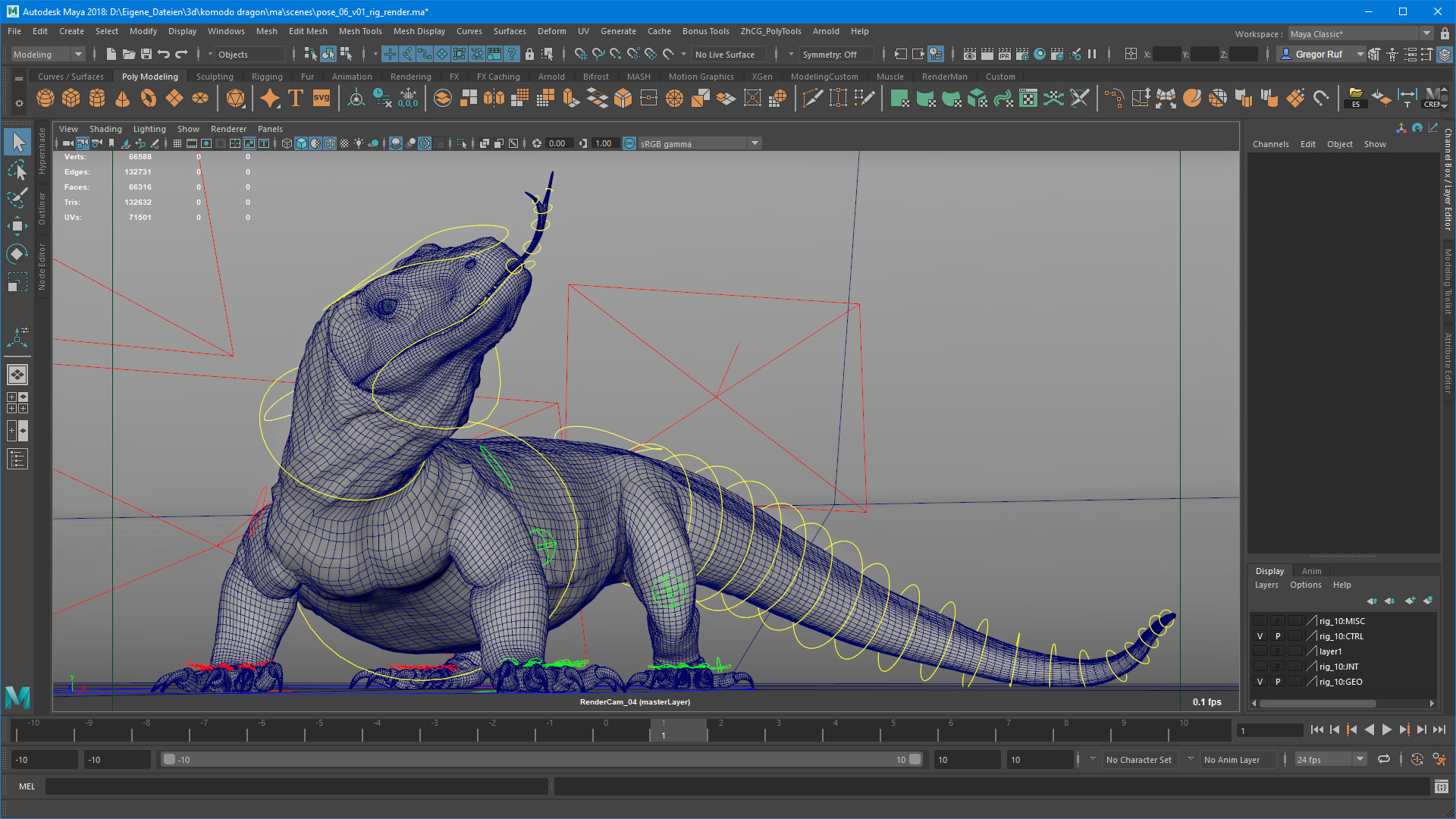Open the Layers menu in the layer editor
This screenshot has height=819, width=1456.
click(x=1266, y=585)
